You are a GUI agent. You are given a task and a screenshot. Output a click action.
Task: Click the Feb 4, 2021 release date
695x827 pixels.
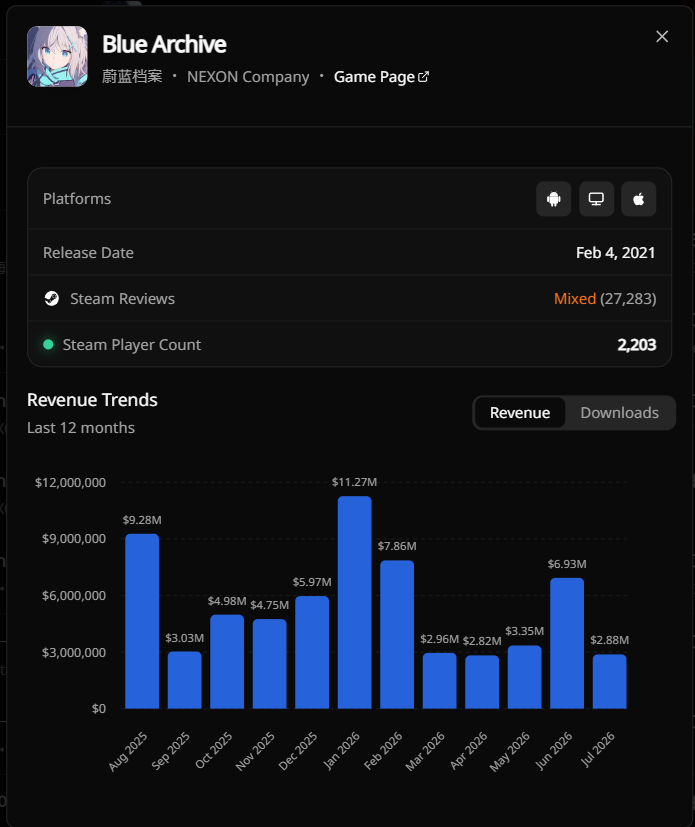[x=615, y=253]
